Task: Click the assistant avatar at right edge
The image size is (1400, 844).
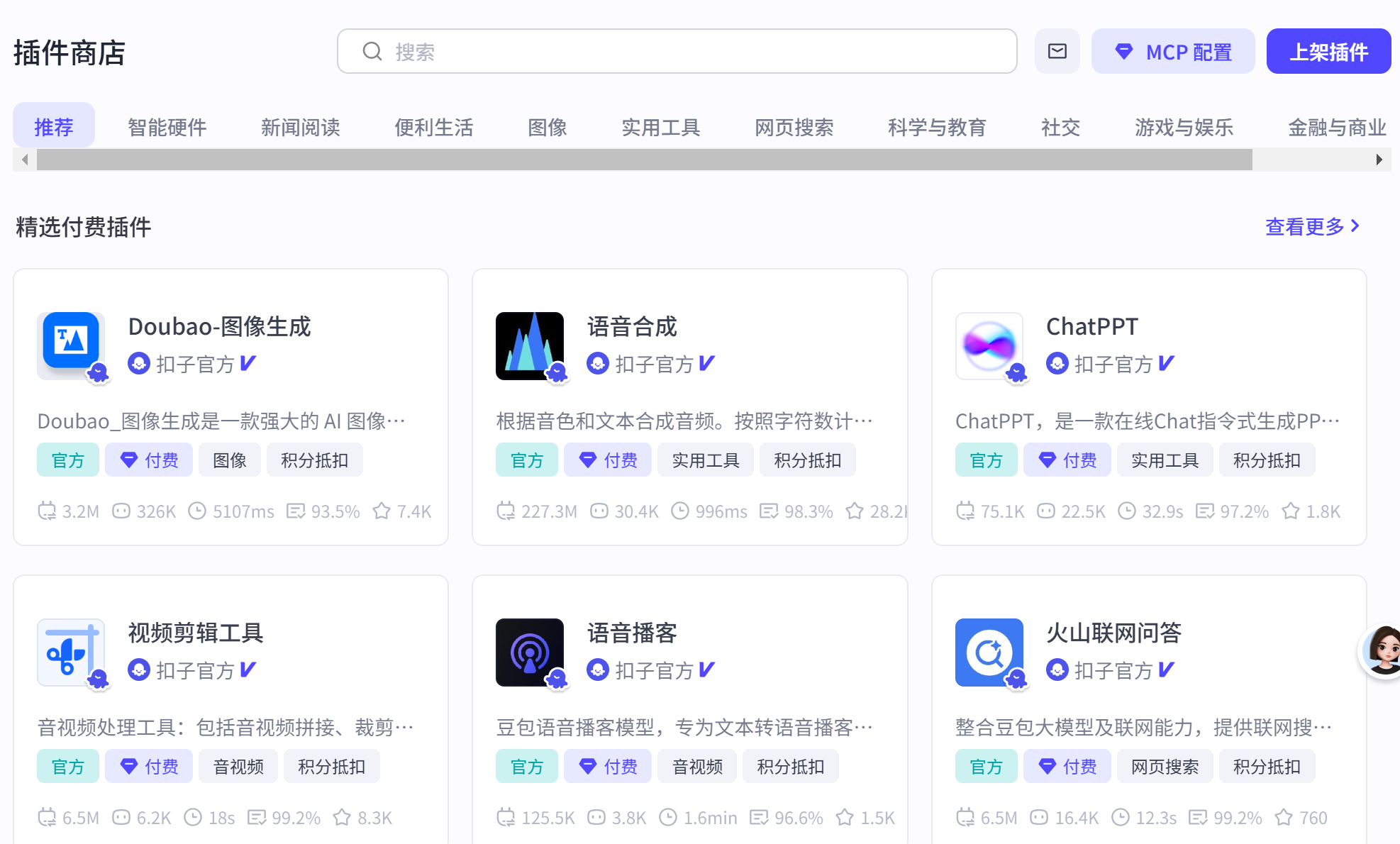Action: coord(1382,650)
